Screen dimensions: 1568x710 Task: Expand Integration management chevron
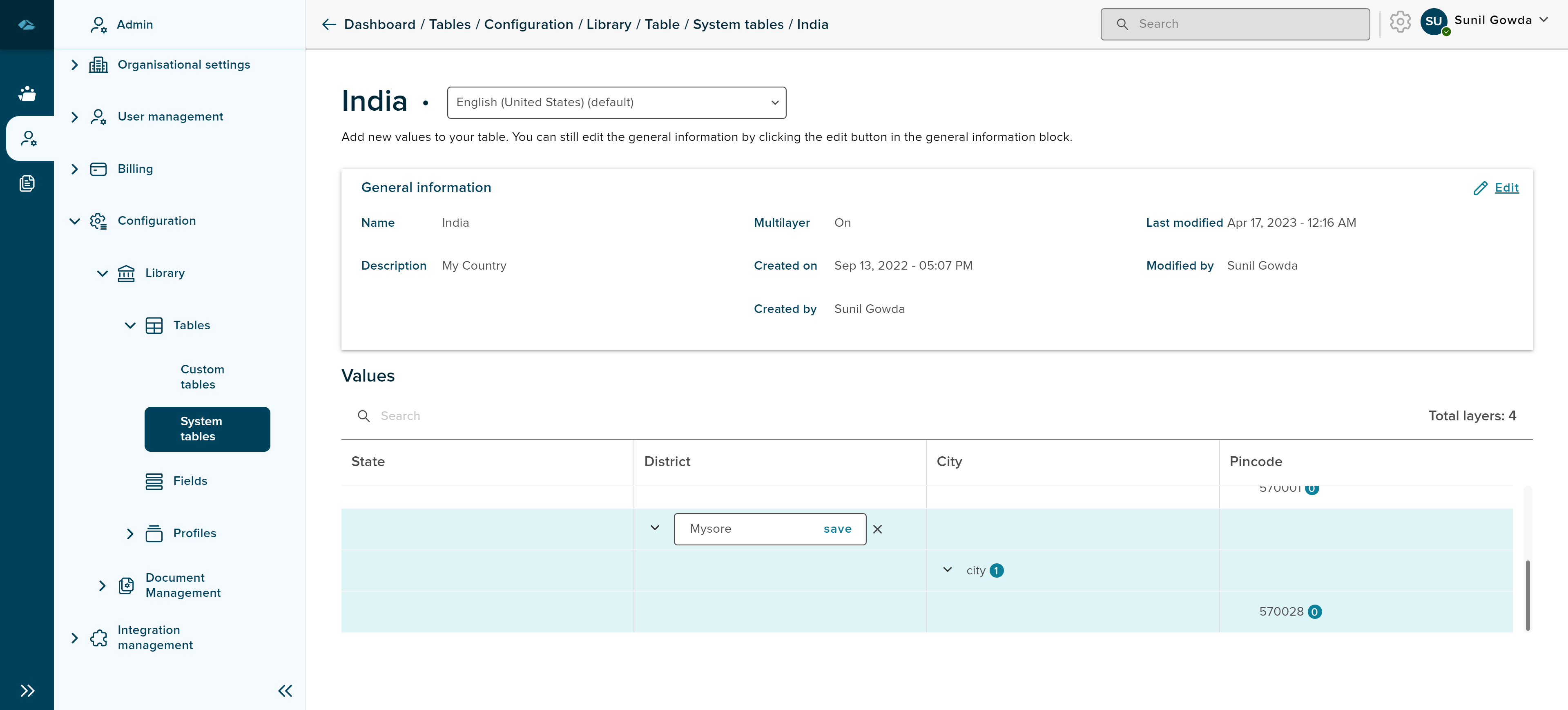74,638
